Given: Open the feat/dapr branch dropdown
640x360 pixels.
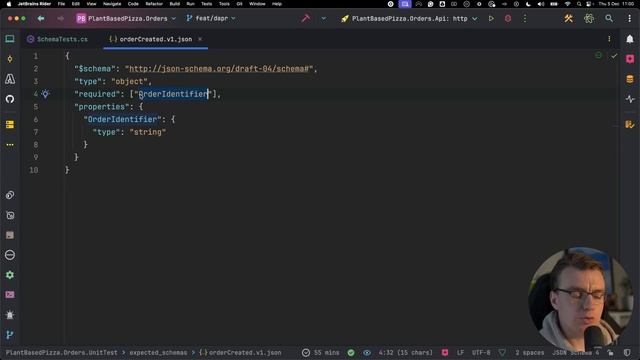Looking at the screenshot, I should click(x=211, y=18).
